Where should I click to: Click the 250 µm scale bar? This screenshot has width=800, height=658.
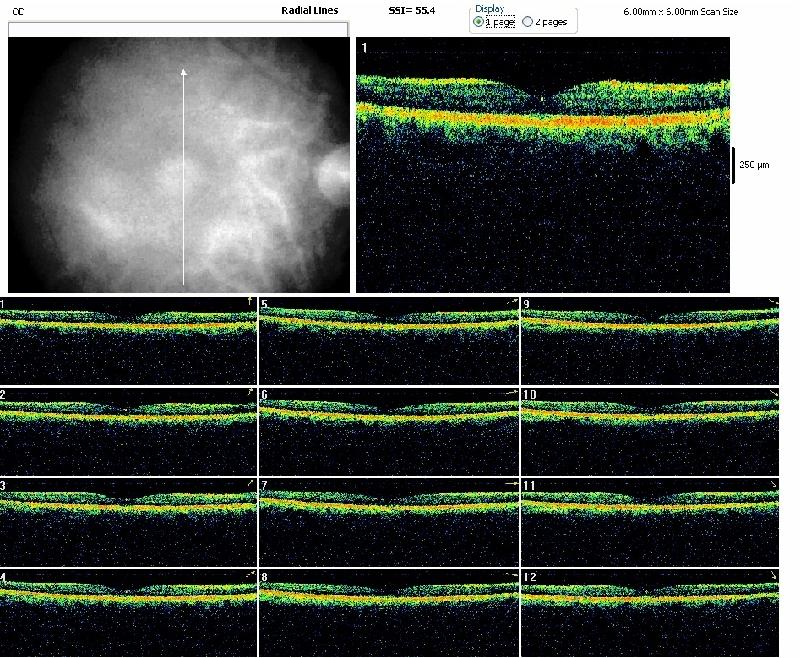tap(733, 164)
